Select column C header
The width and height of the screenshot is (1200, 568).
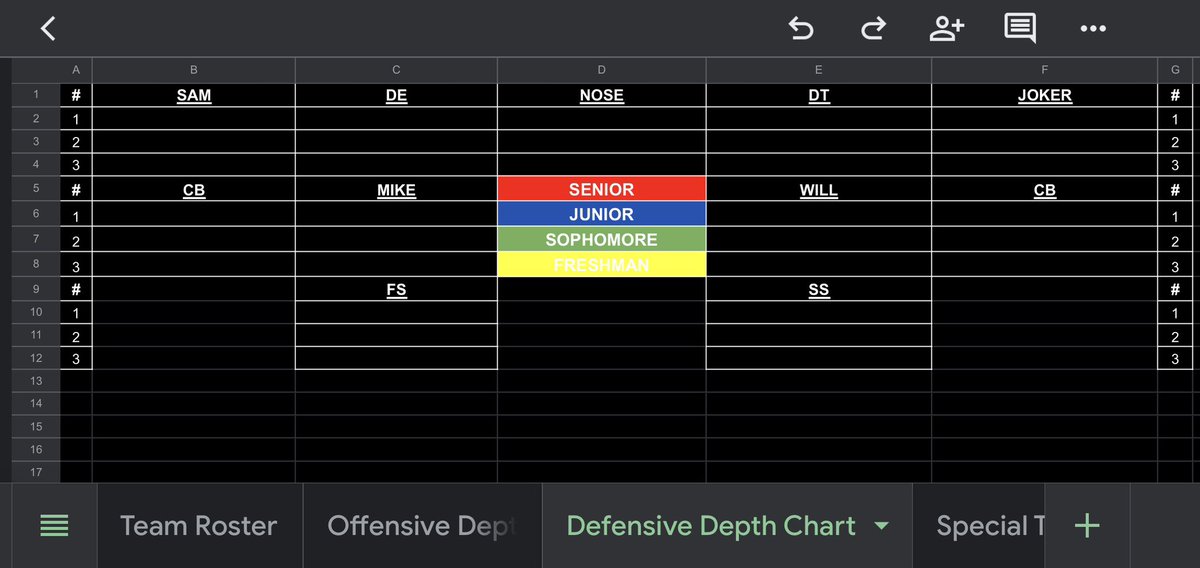396,70
